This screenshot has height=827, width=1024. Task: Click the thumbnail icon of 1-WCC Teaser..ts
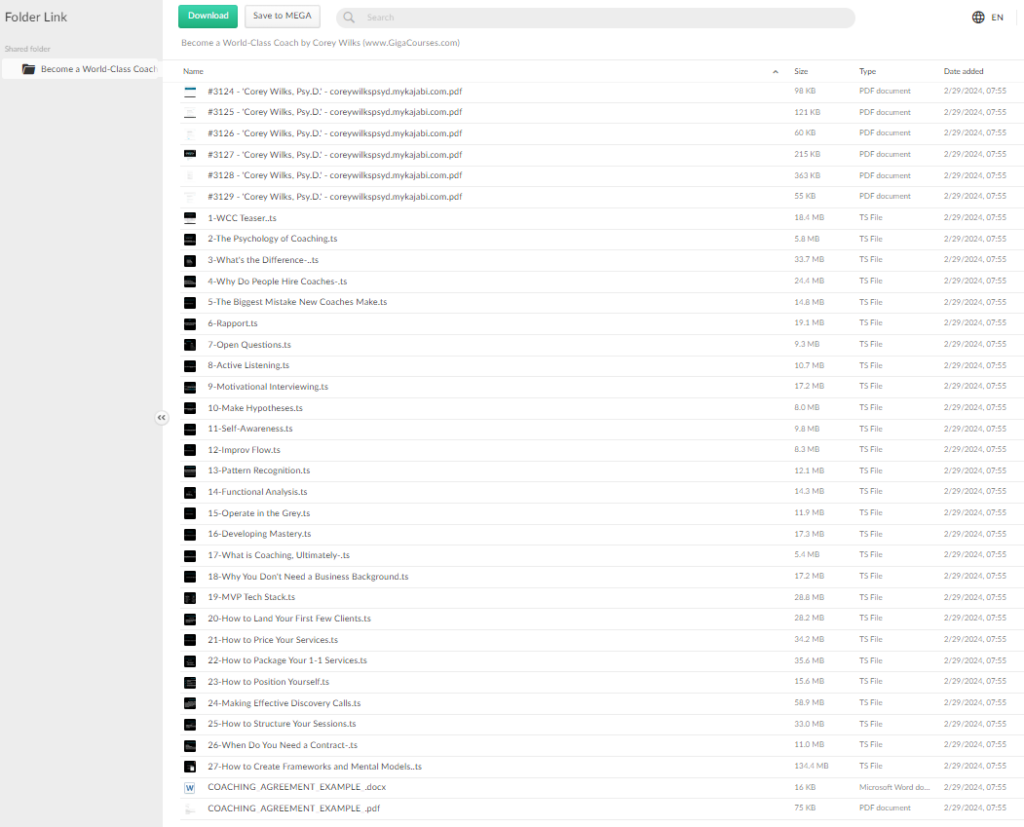pyautogui.click(x=190, y=217)
